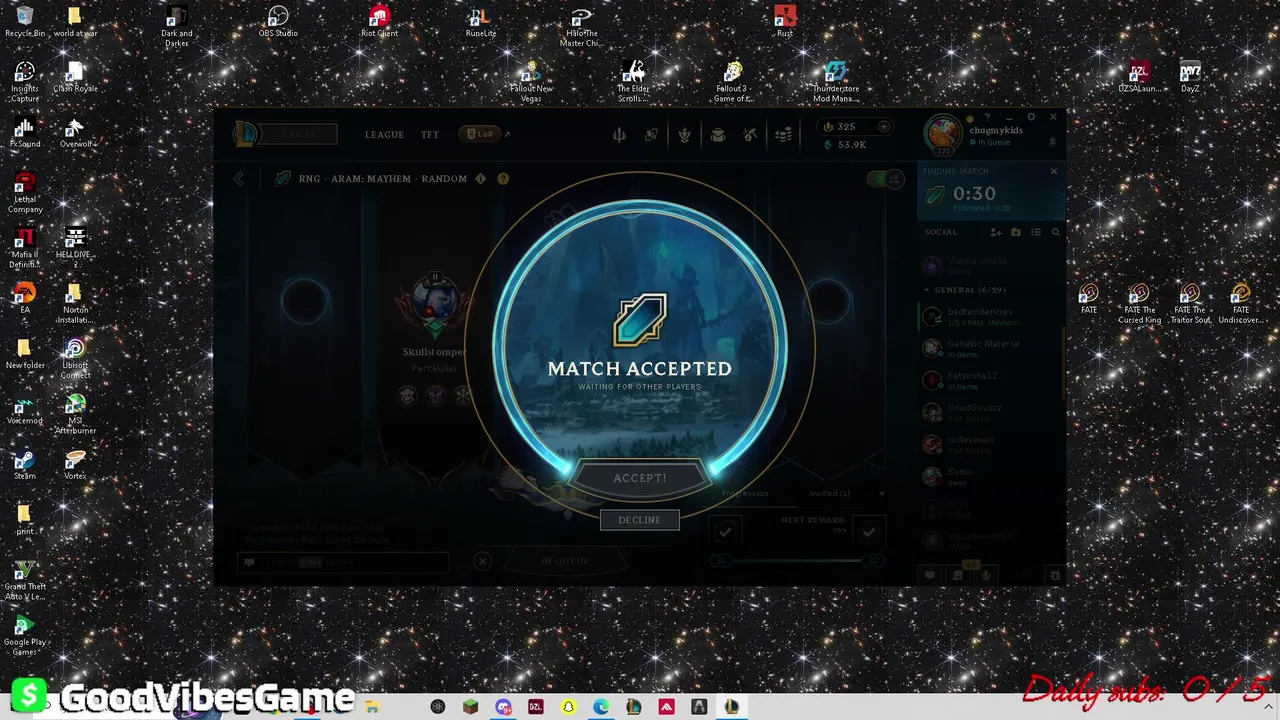Click the add friend icon in Social panel
The width and height of the screenshot is (1280, 720).
tap(995, 232)
